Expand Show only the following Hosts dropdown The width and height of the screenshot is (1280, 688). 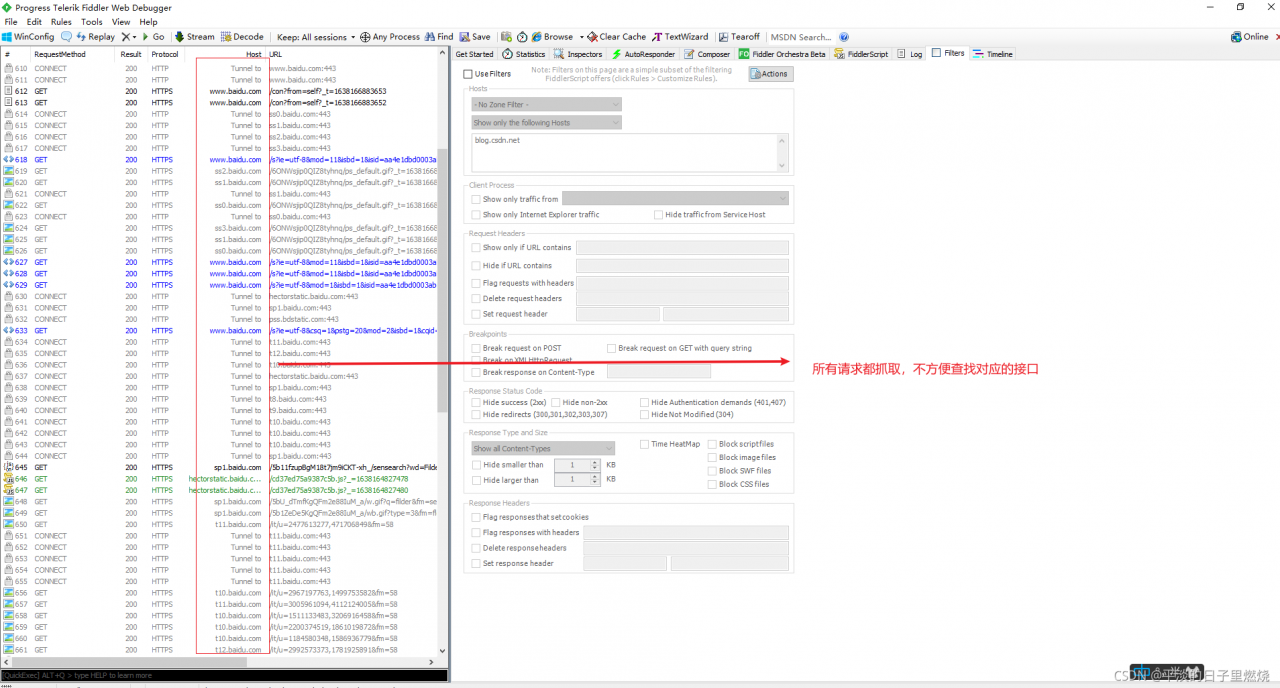coord(546,122)
